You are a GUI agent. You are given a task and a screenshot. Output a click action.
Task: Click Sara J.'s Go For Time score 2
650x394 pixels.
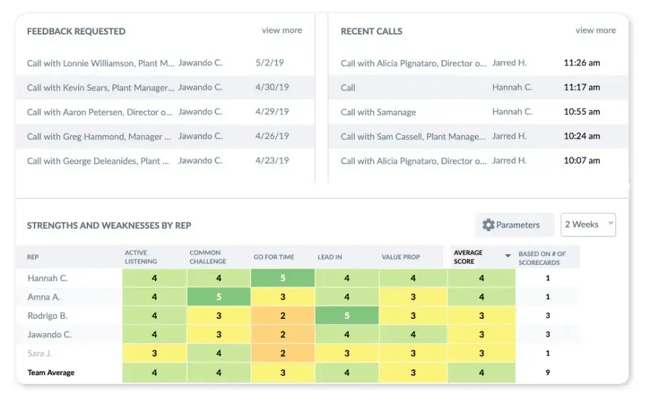[x=283, y=353]
